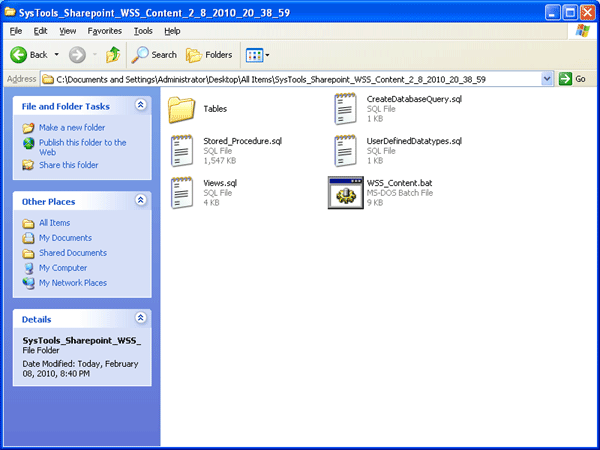Click Publish this folder to the Web

83,147
